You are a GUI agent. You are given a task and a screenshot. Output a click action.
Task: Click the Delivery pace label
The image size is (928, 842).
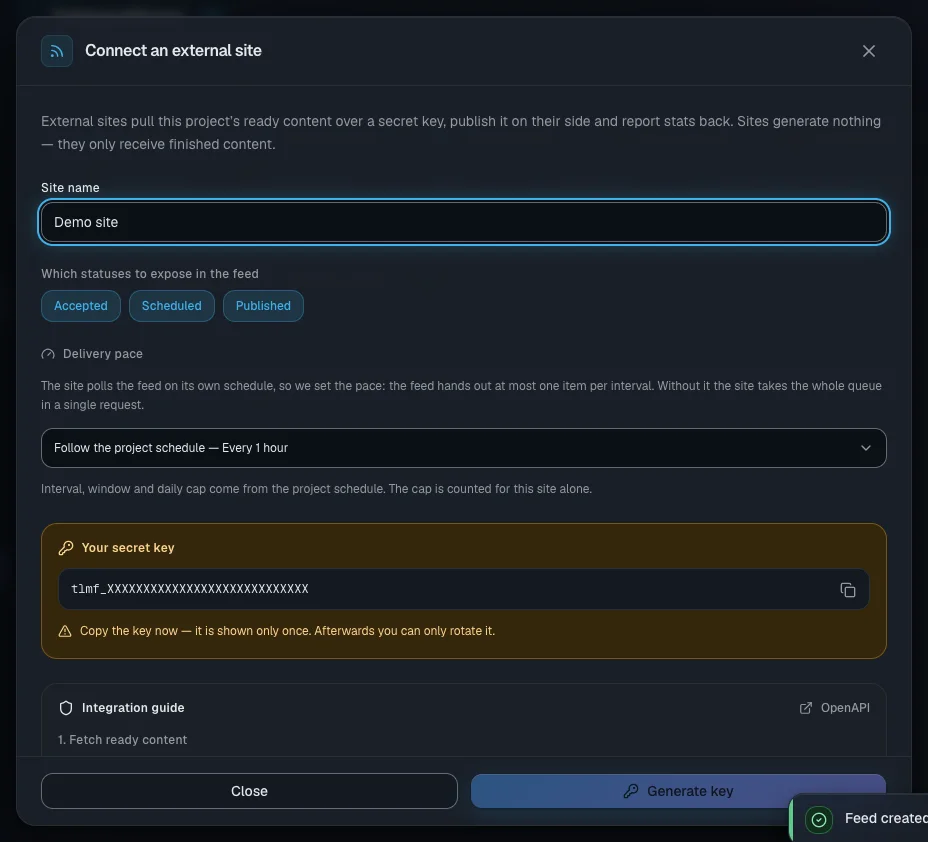[103, 354]
